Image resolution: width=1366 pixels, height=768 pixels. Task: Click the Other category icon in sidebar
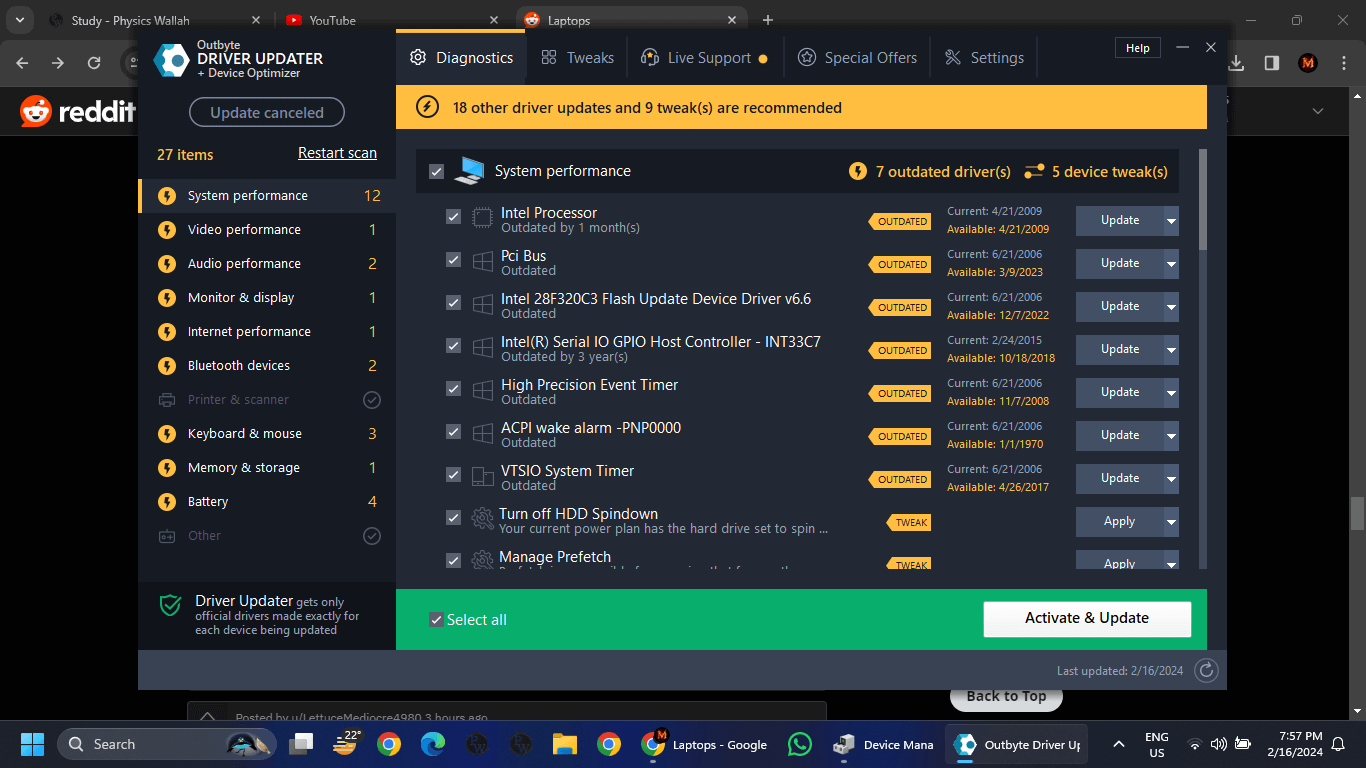(167, 536)
